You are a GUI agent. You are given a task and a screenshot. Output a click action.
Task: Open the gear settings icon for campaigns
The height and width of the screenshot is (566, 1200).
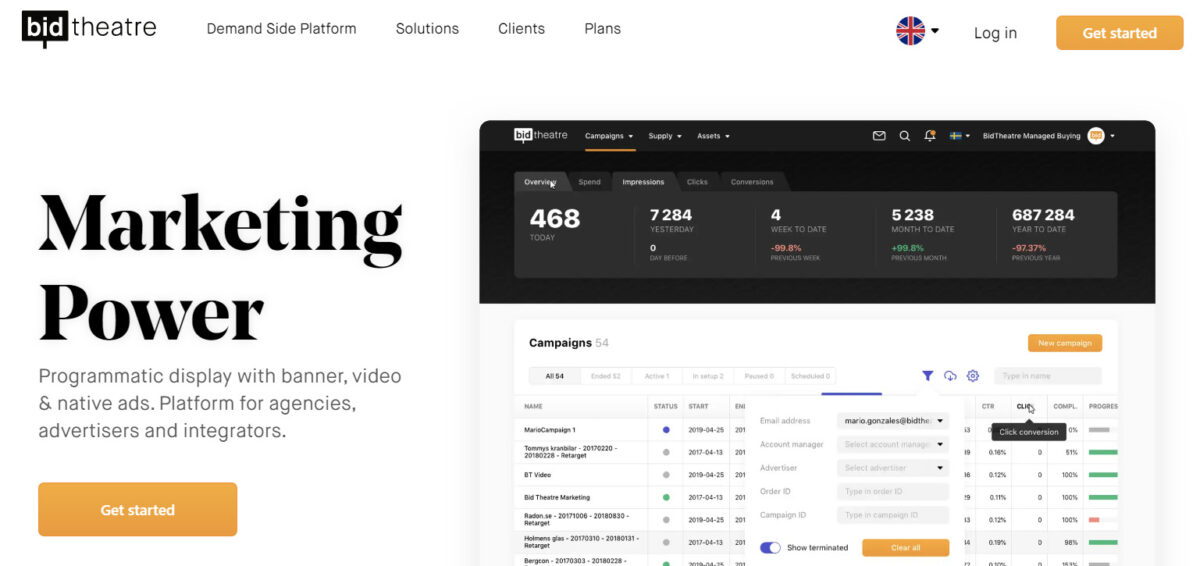[x=973, y=376]
